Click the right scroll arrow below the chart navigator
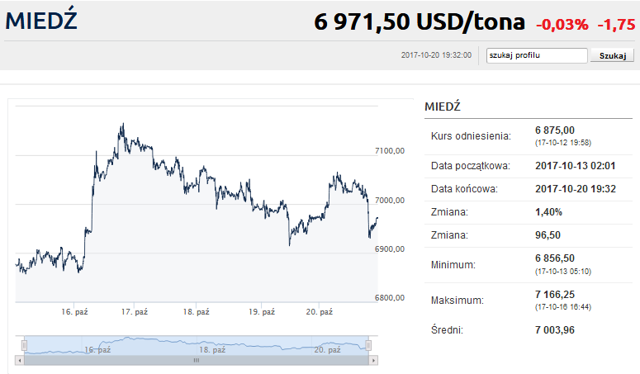This screenshot has width=640, height=374. (373, 361)
